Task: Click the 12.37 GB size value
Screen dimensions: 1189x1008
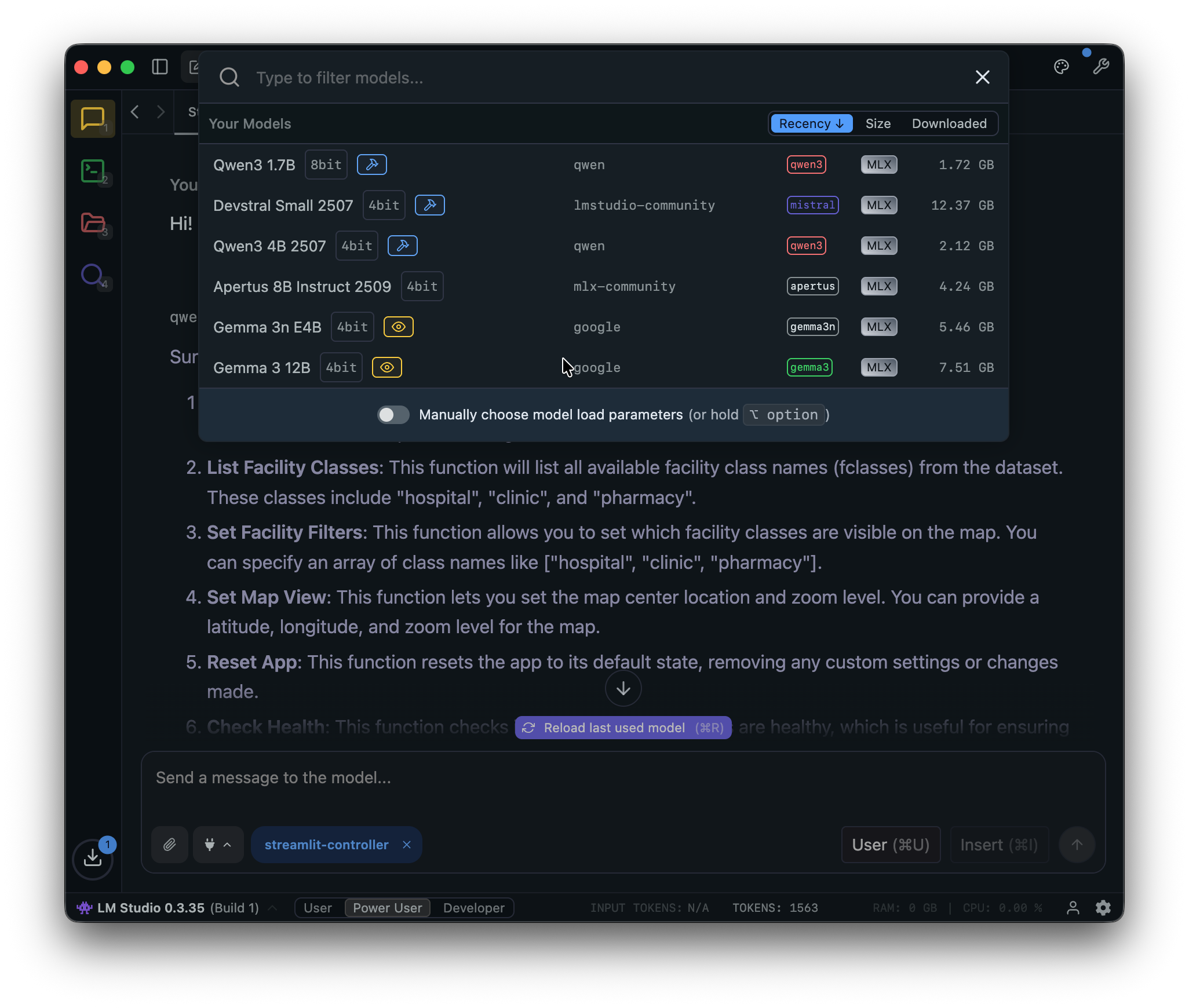Action: (962, 205)
